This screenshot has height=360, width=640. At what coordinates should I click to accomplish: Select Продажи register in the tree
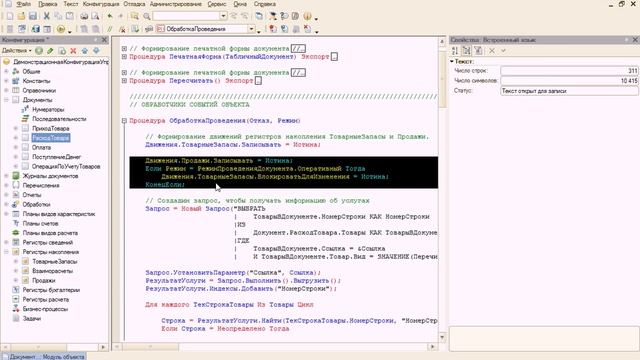[x=44, y=280]
